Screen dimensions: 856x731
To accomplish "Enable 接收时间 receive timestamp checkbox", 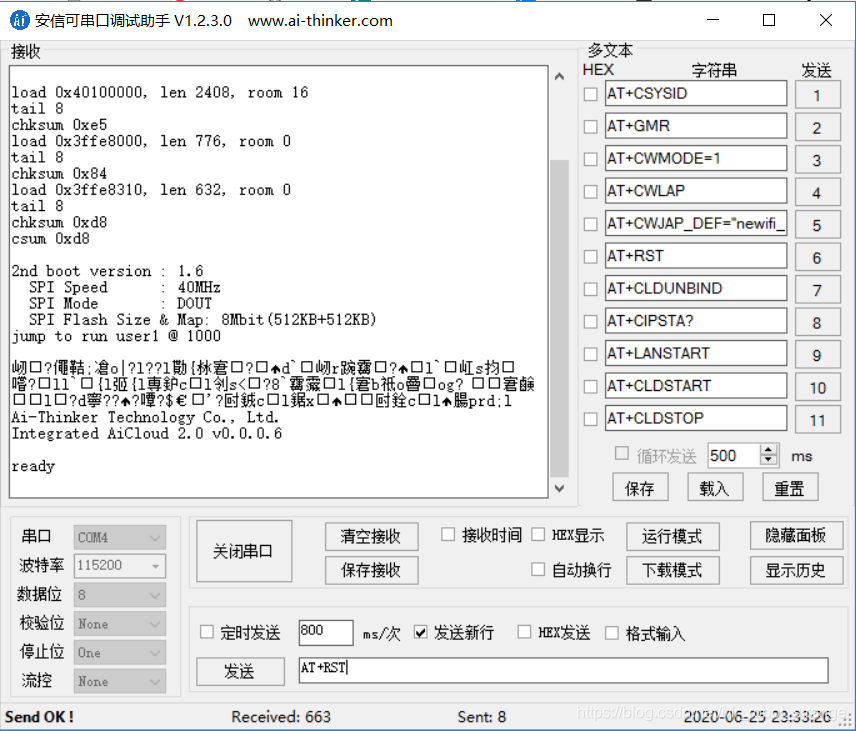I will pyautogui.click(x=448, y=534).
